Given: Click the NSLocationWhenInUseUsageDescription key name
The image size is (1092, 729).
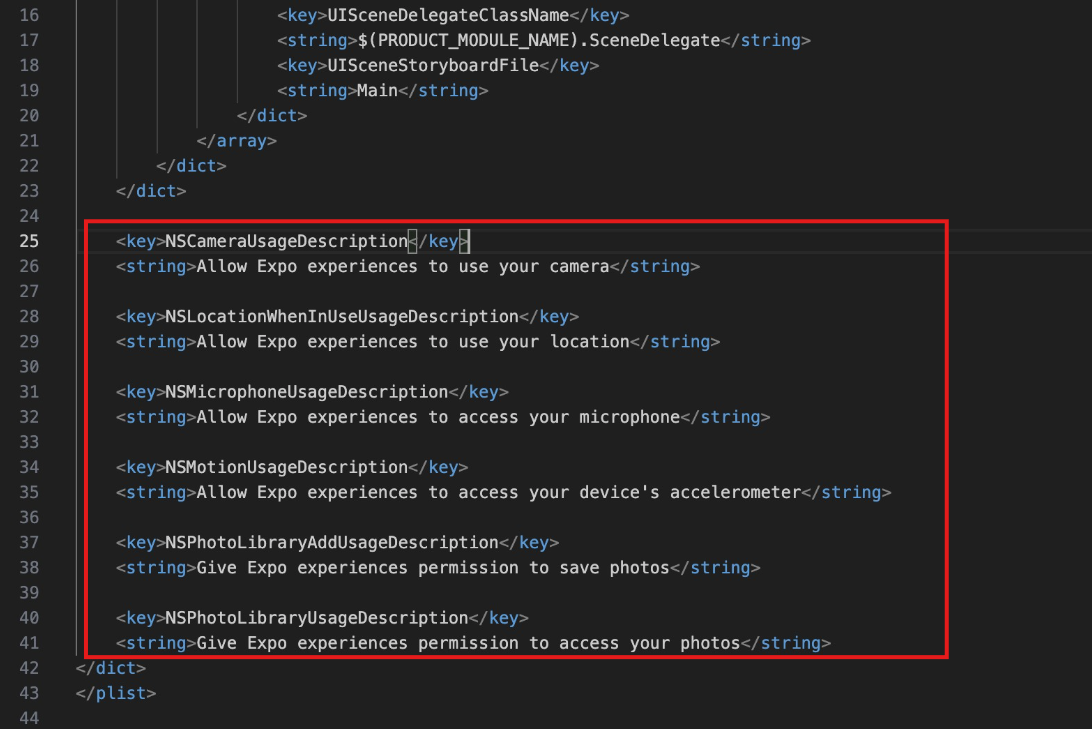Looking at the screenshot, I should coord(342,317).
